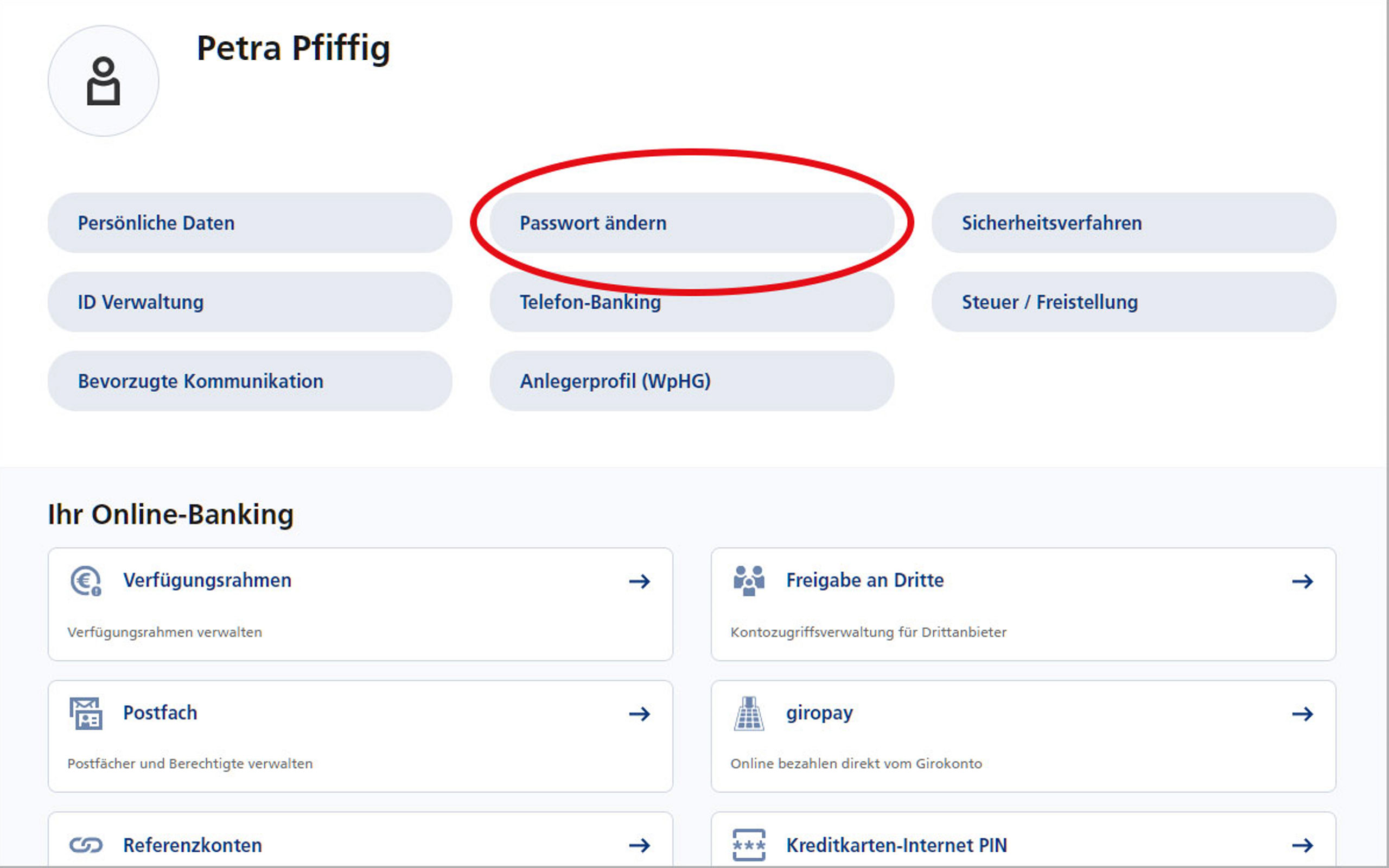The width and height of the screenshot is (1389, 868).
Task: Click the giropay icon
Action: click(749, 713)
